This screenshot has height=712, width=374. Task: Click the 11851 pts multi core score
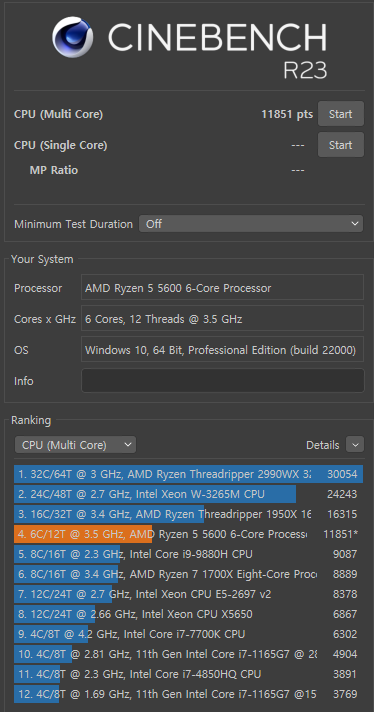pyautogui.click(x=287, y=114)
